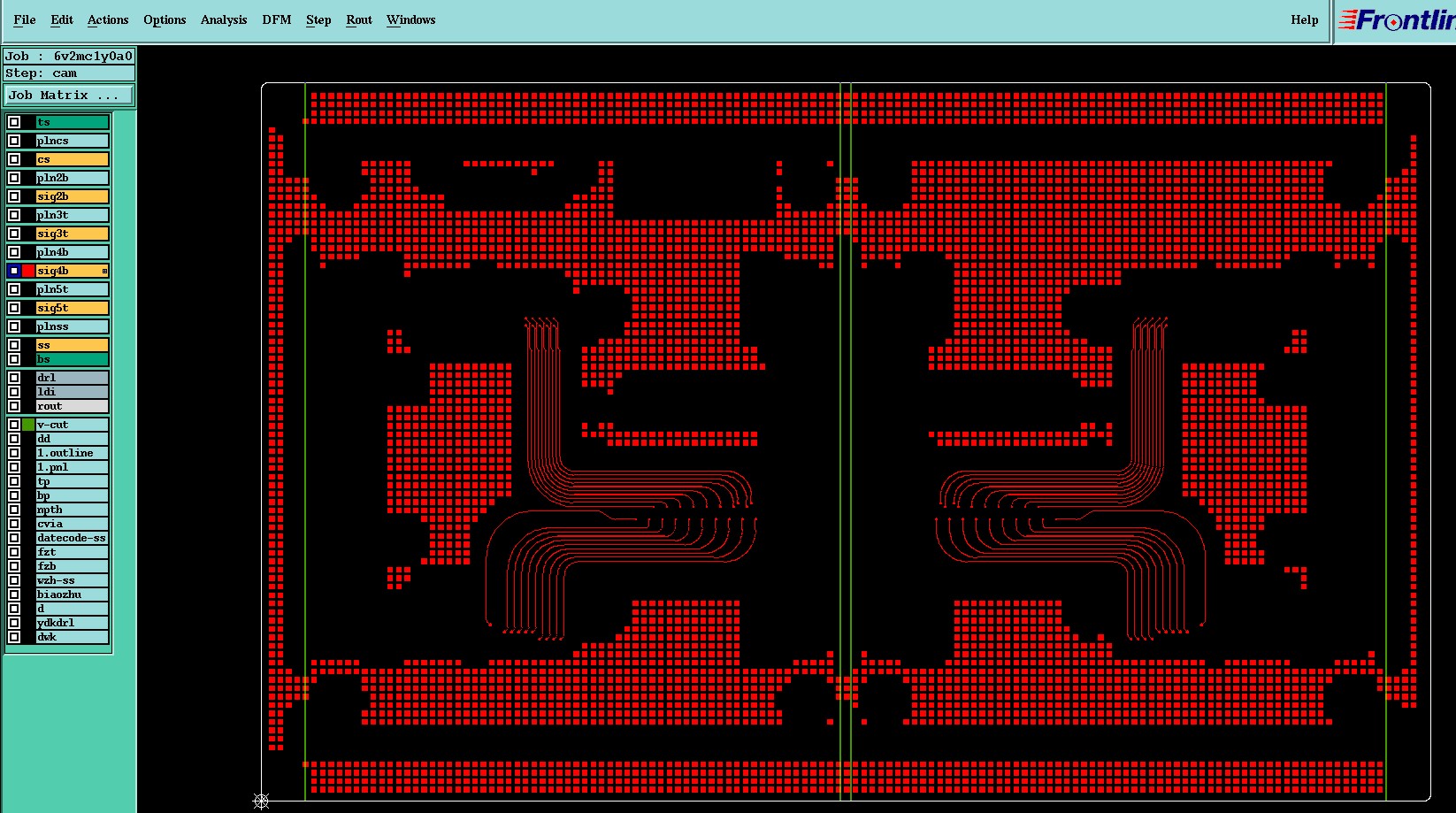Select the datecode-ss layer name
This screenshot has height=813, width=1456.
point(73,538)
